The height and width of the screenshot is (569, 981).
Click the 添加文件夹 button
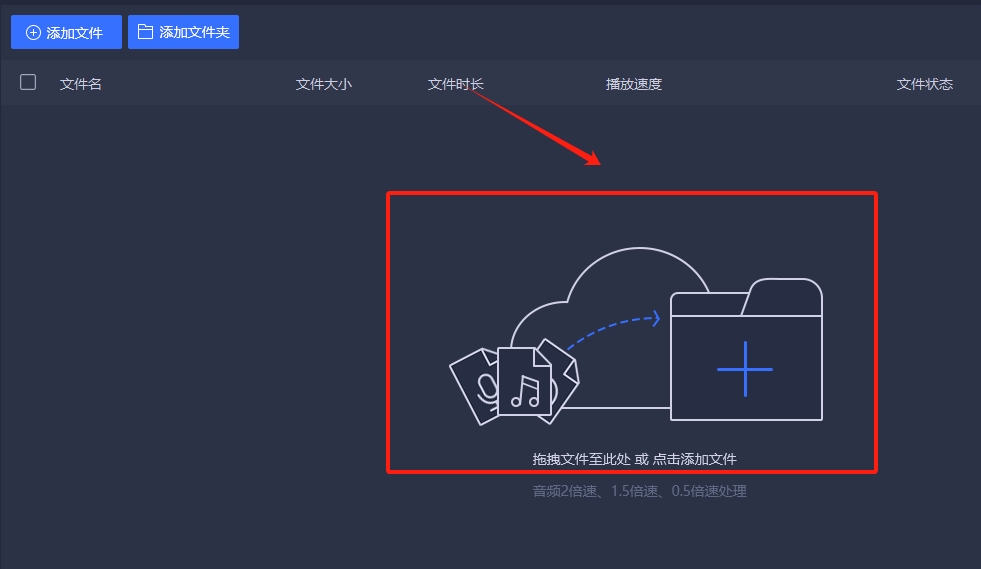(x=183, y=33)
